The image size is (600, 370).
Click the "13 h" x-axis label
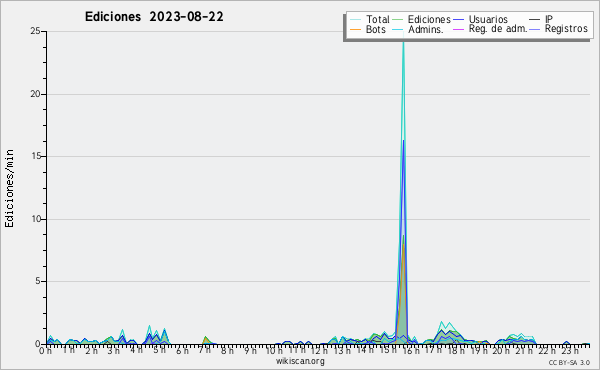tap(341, 351)
